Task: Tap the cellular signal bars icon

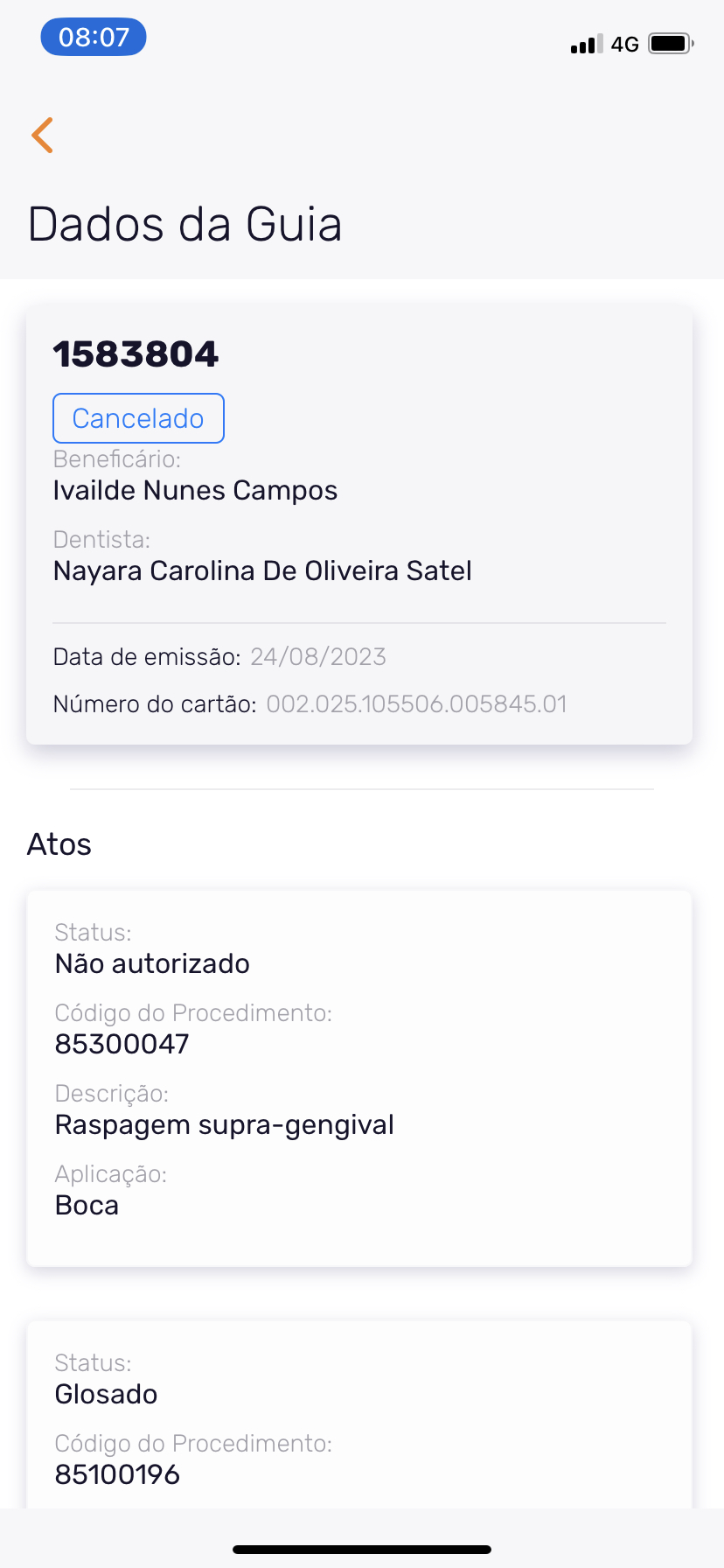Action: click(x=586, y=45)
